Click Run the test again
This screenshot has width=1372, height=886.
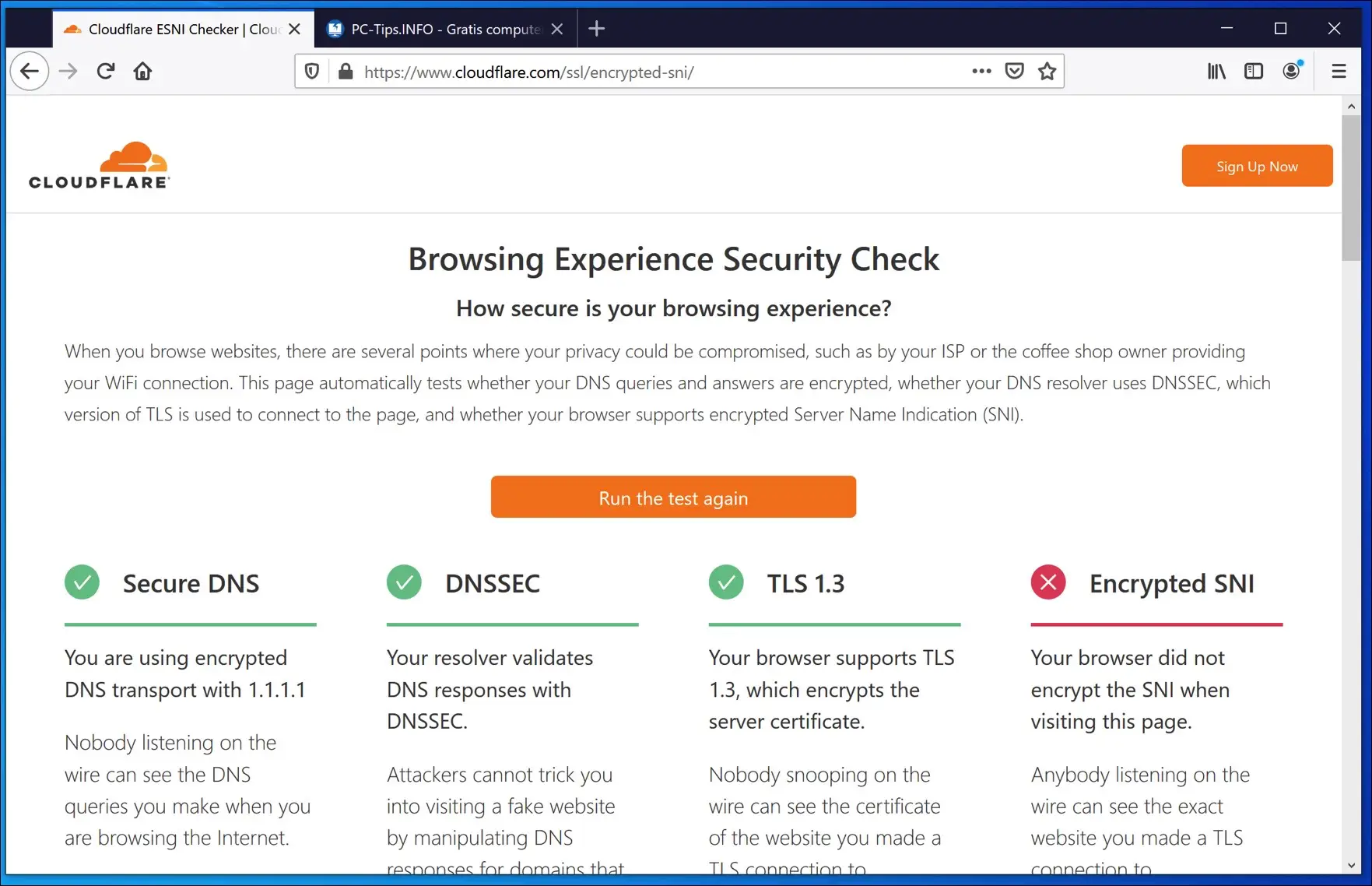tap(673, 497)
